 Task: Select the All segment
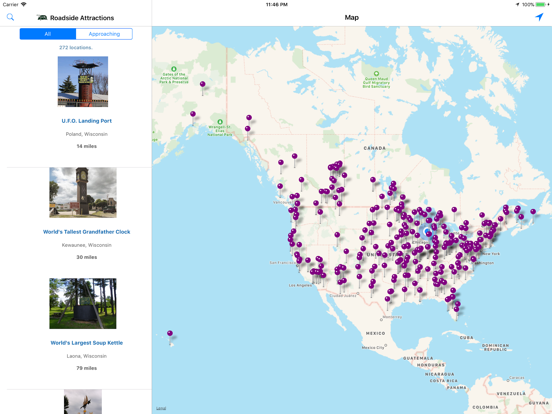click(48, 34)
